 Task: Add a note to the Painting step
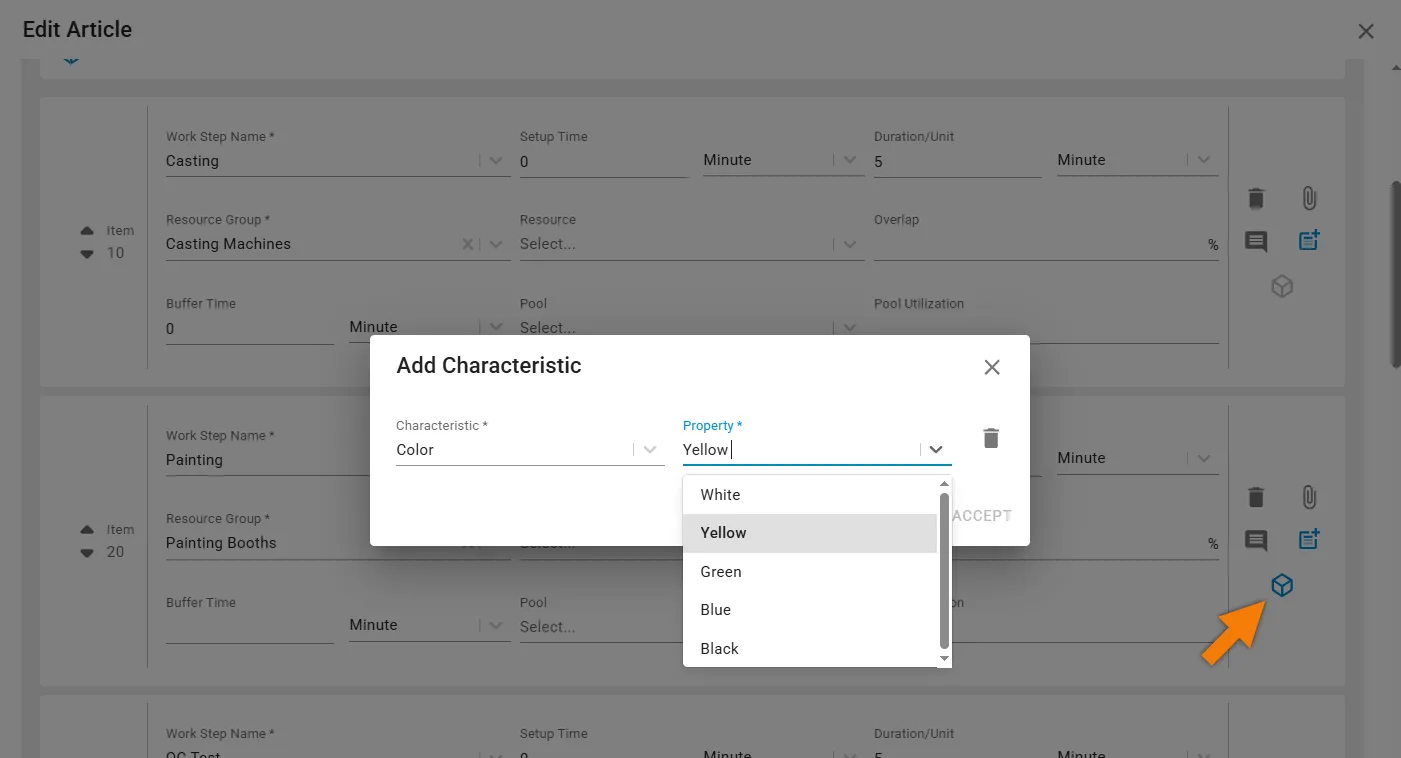1309,539
